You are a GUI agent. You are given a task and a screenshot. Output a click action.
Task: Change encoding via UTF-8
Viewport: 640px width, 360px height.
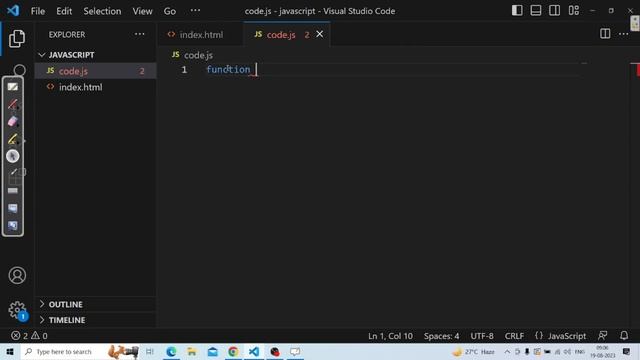[482, 336]
